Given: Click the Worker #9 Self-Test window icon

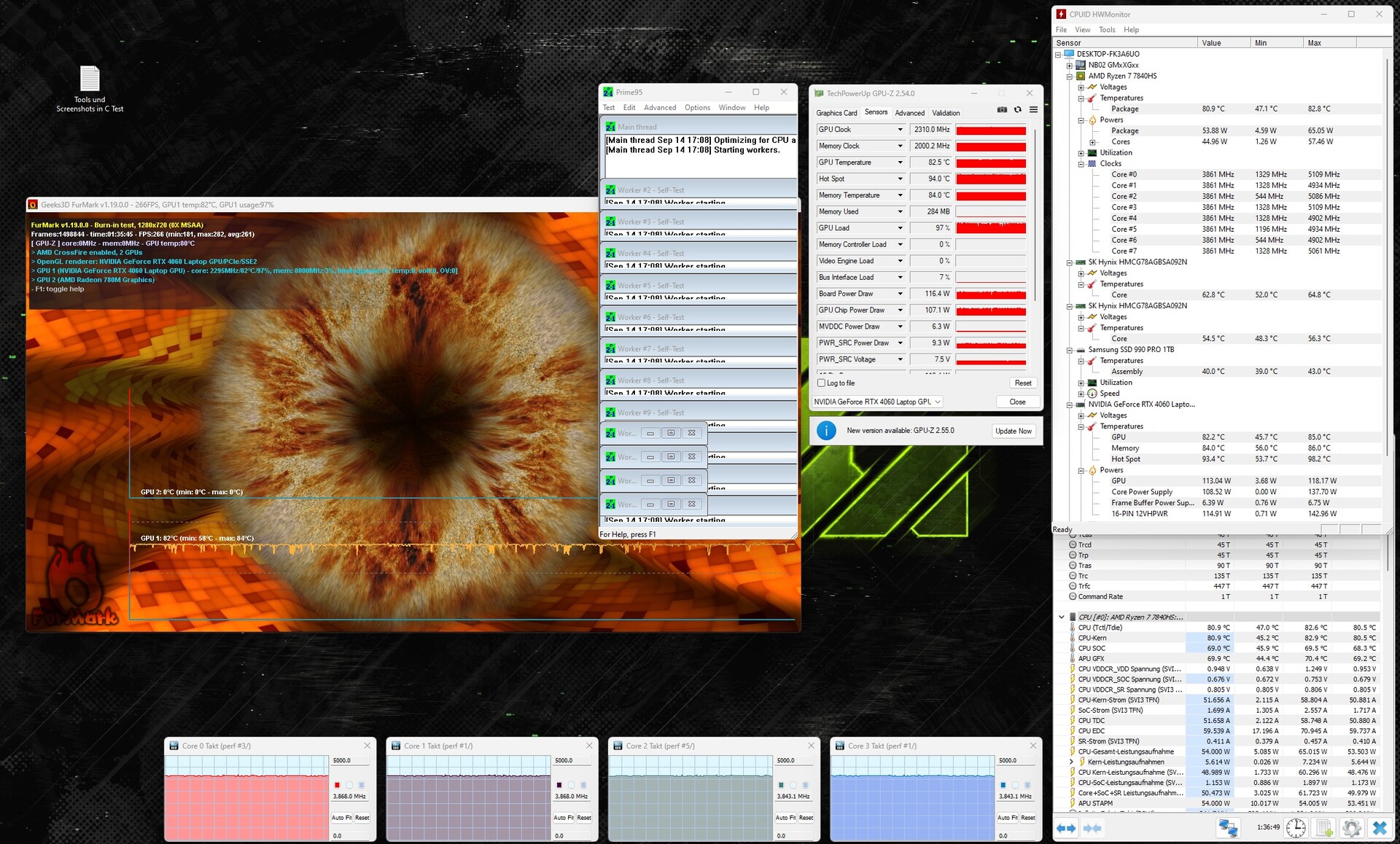Looking at the screenshot, I should click(610, 413).
